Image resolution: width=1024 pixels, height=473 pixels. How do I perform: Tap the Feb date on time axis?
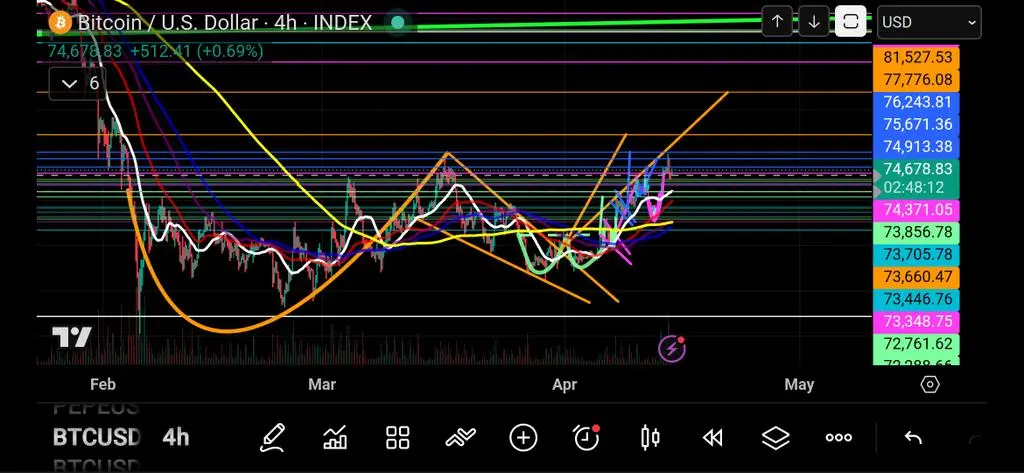[x=103, y=385]
